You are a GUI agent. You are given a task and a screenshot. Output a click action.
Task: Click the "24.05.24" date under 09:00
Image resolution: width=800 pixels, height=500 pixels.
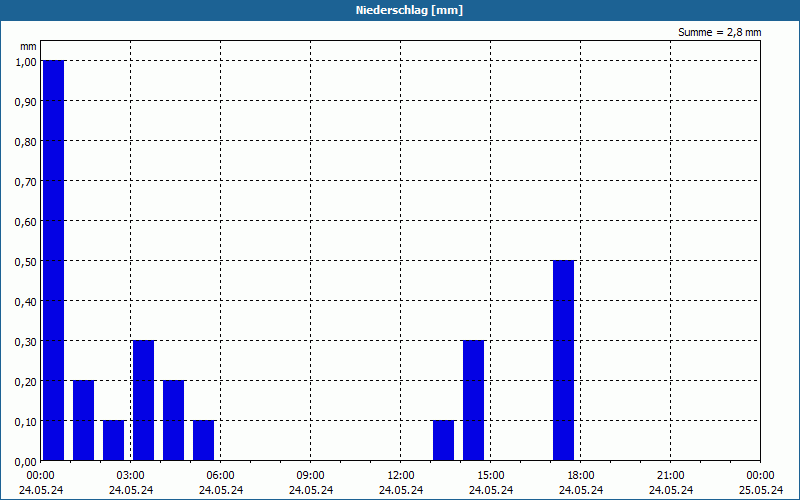pyautogui.click(x=311, y=490)
